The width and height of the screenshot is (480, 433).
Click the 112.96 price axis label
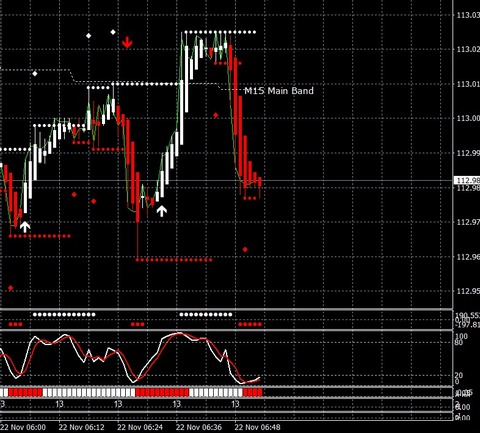[x=468, y=257]
